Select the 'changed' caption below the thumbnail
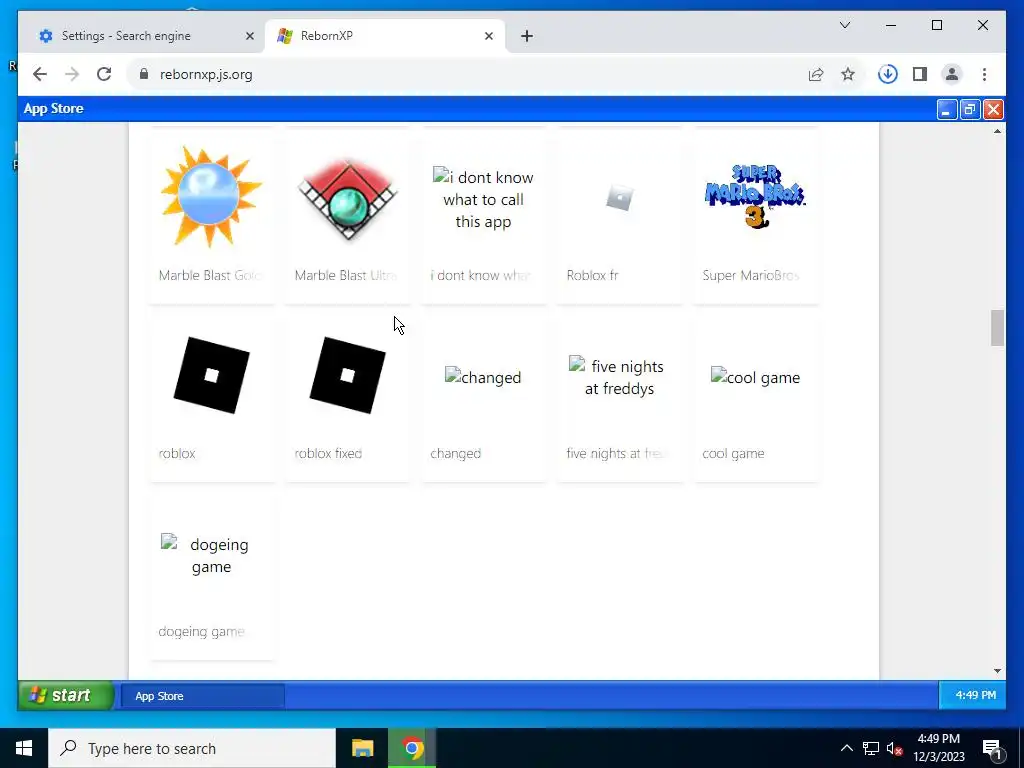 click(x=455, y=453)
